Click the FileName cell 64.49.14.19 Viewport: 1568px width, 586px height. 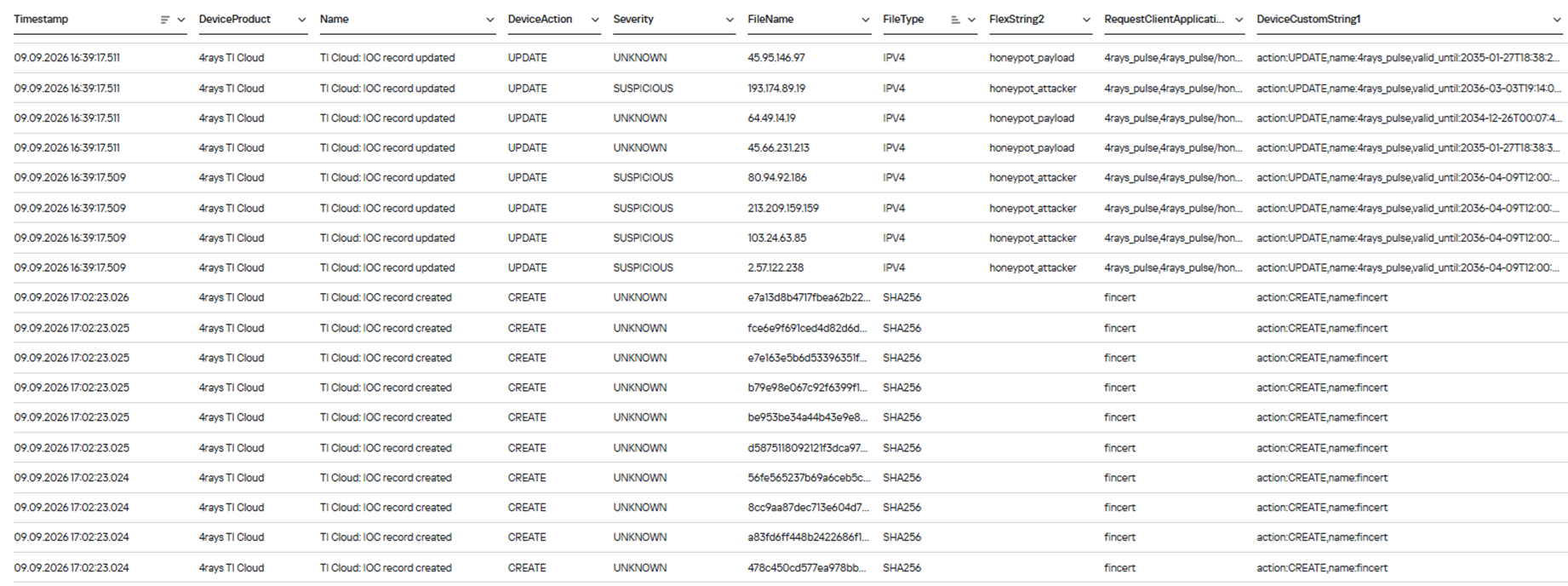[772, 118]
